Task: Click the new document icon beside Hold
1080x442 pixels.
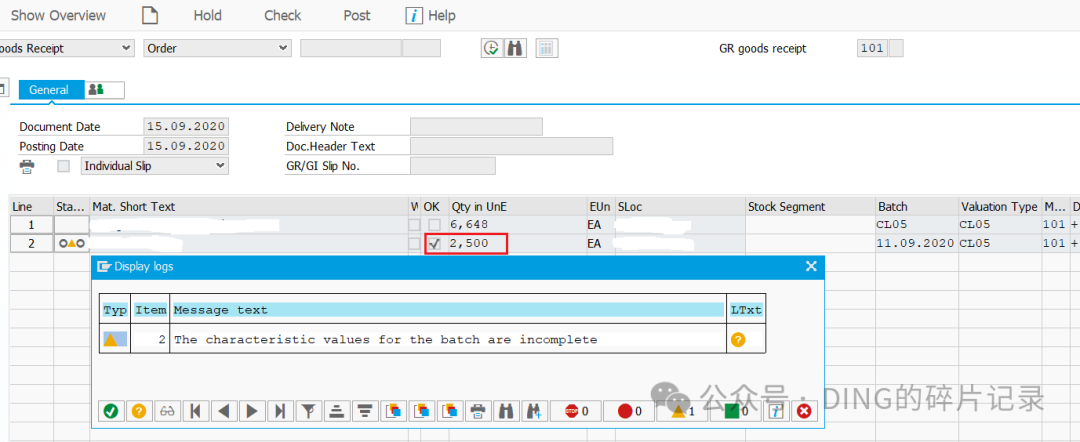Action: click(150, 15)
